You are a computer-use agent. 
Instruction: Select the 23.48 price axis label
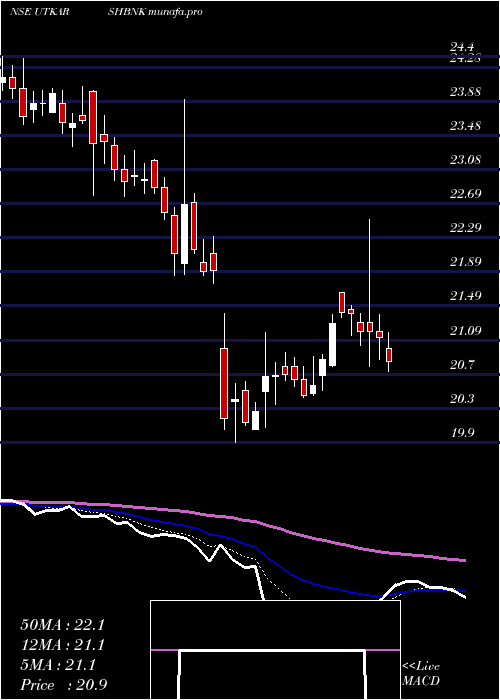465,126
